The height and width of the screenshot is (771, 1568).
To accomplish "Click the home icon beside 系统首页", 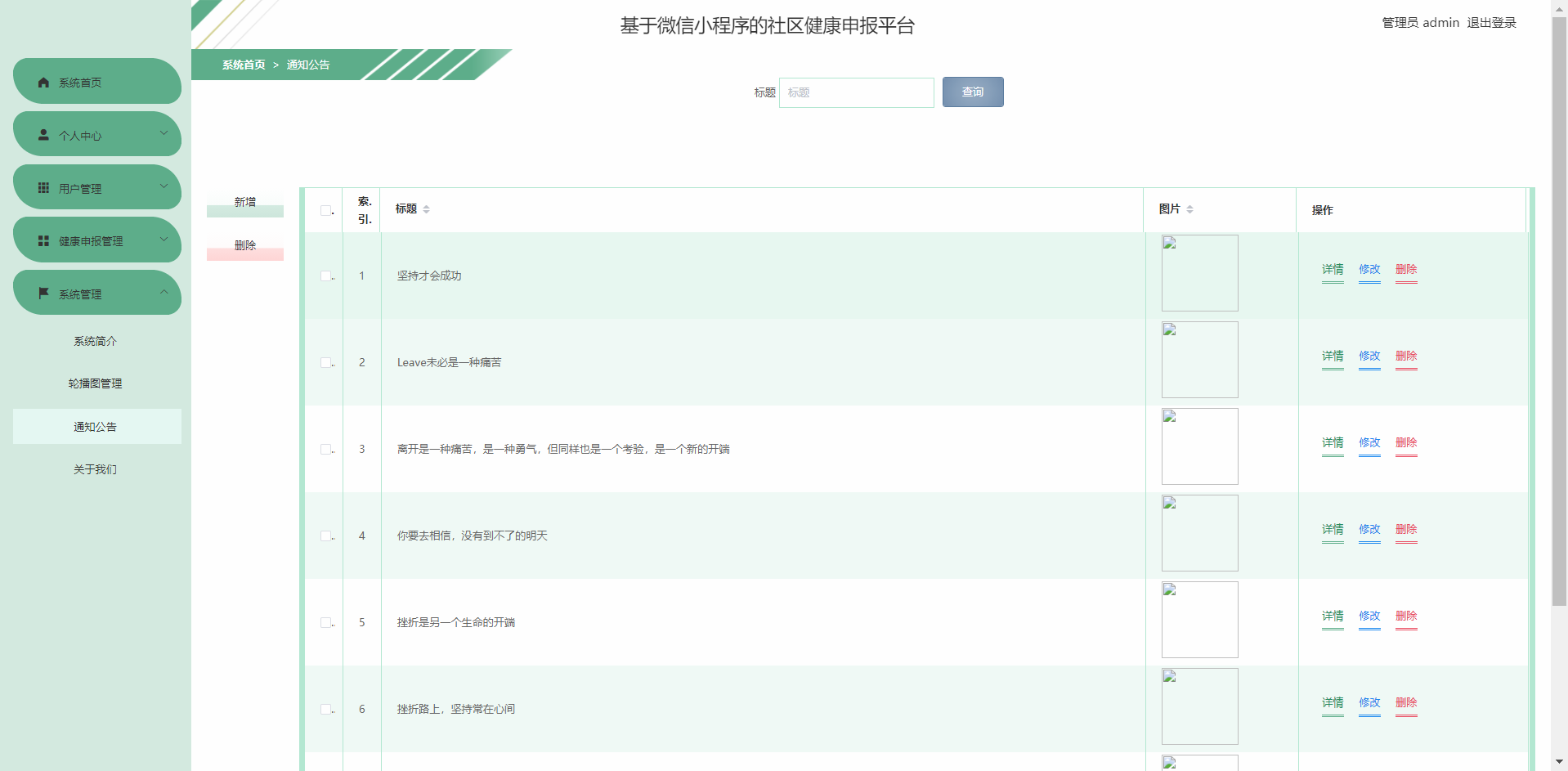I will [44, 83].
